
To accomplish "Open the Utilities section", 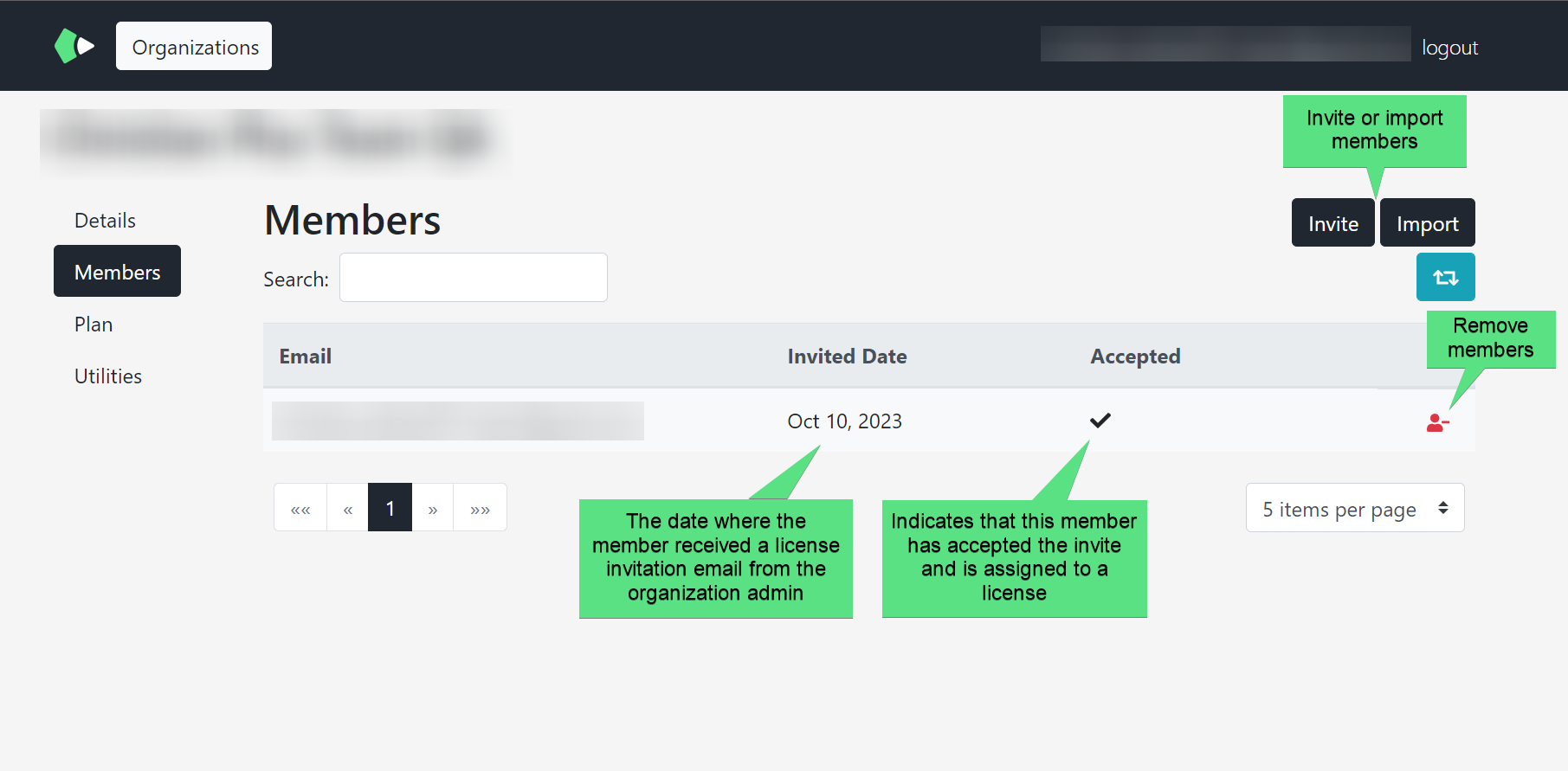I will click(107, 376).
